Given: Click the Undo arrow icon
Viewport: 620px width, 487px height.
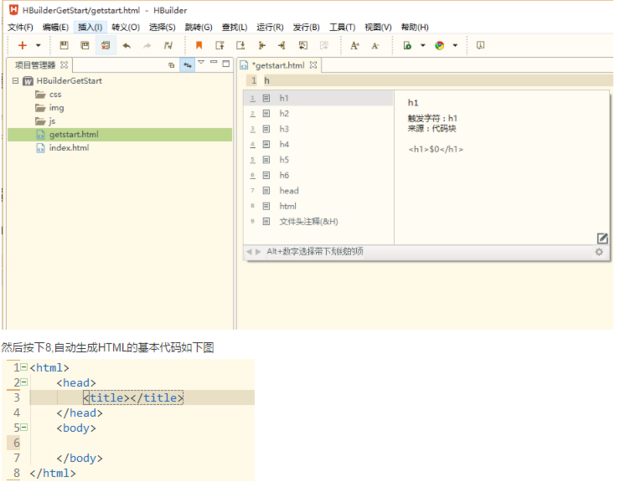Looking at the screenshot, I should [126, 45].
